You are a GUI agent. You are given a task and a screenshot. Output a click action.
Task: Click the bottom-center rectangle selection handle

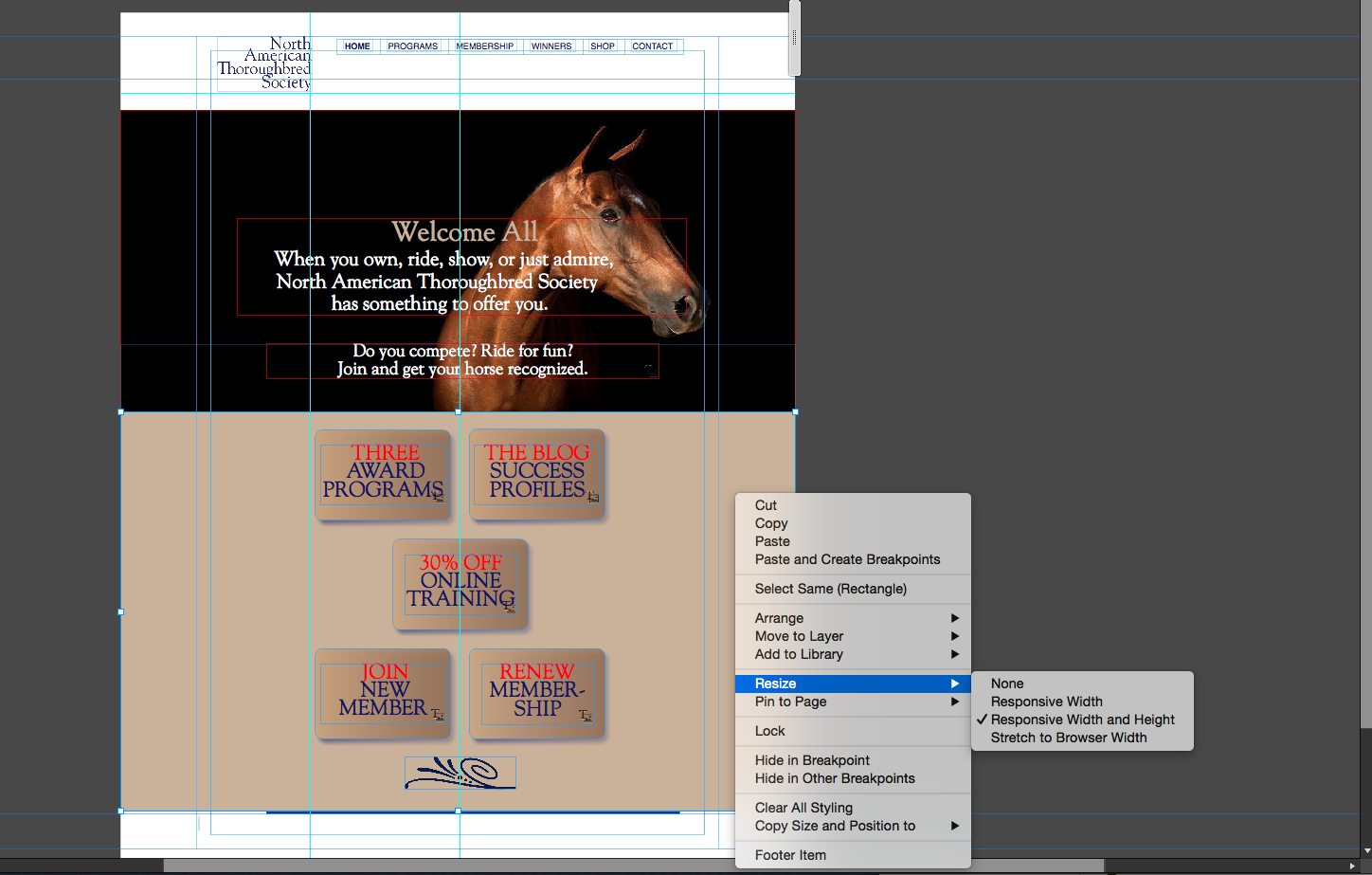click(458, 811)
